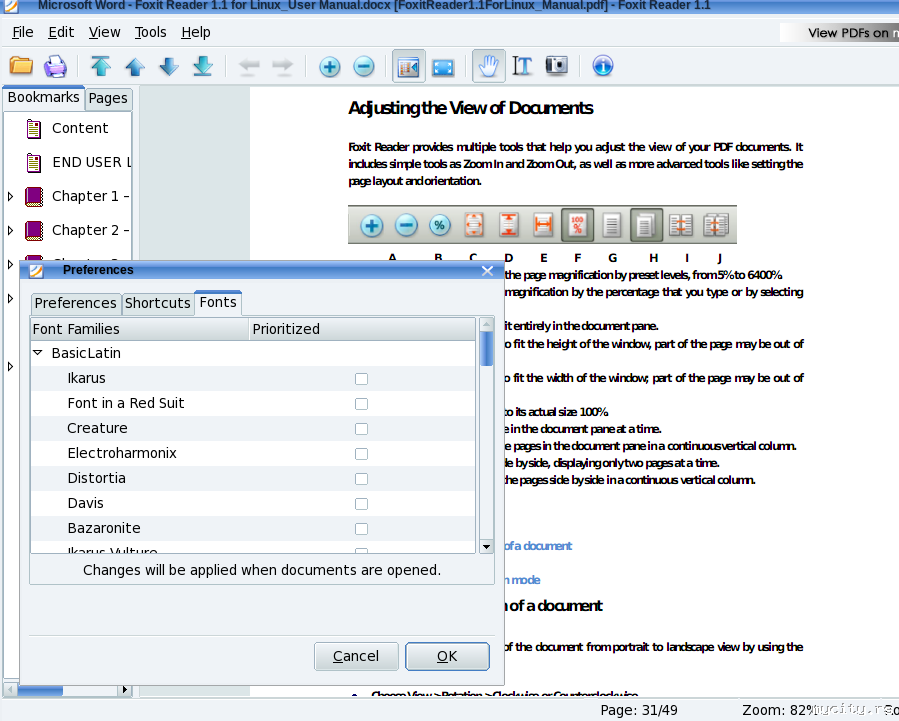Click the Chapter 2 book icon
This screenshot has width=899, height=721.
click(x=34, y=230)
